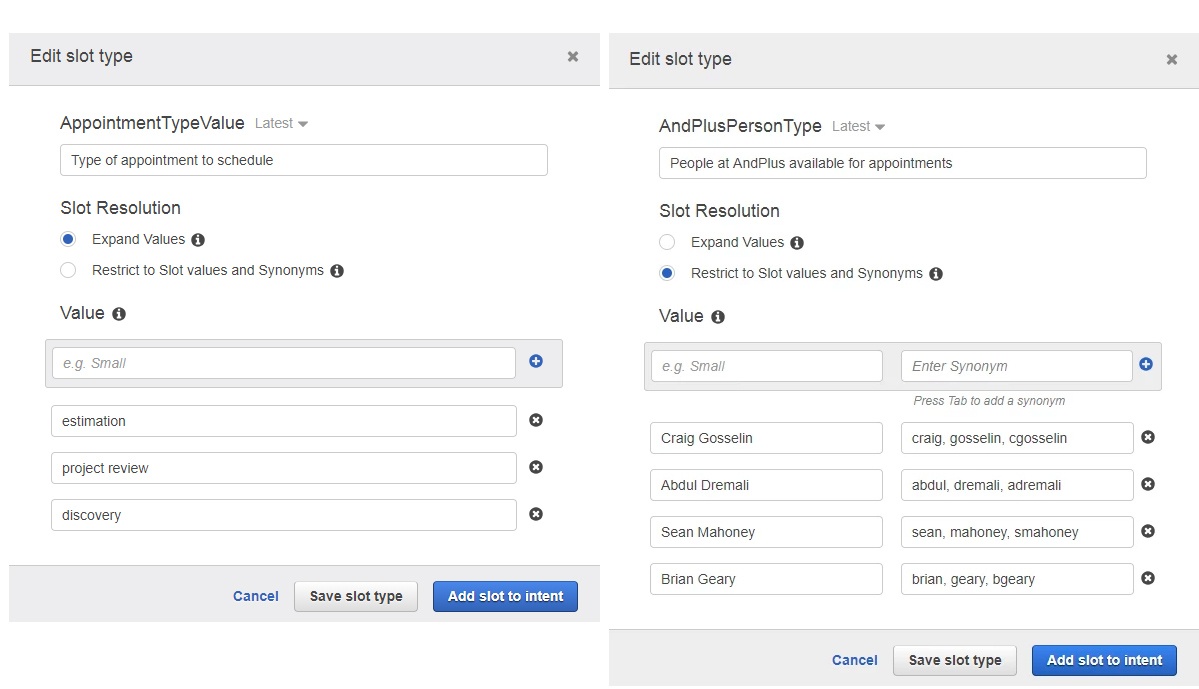The image size is (1199, 689).
Task: Click Save slot type for AndPlusPersonType
Action: [x=954, y=660]
